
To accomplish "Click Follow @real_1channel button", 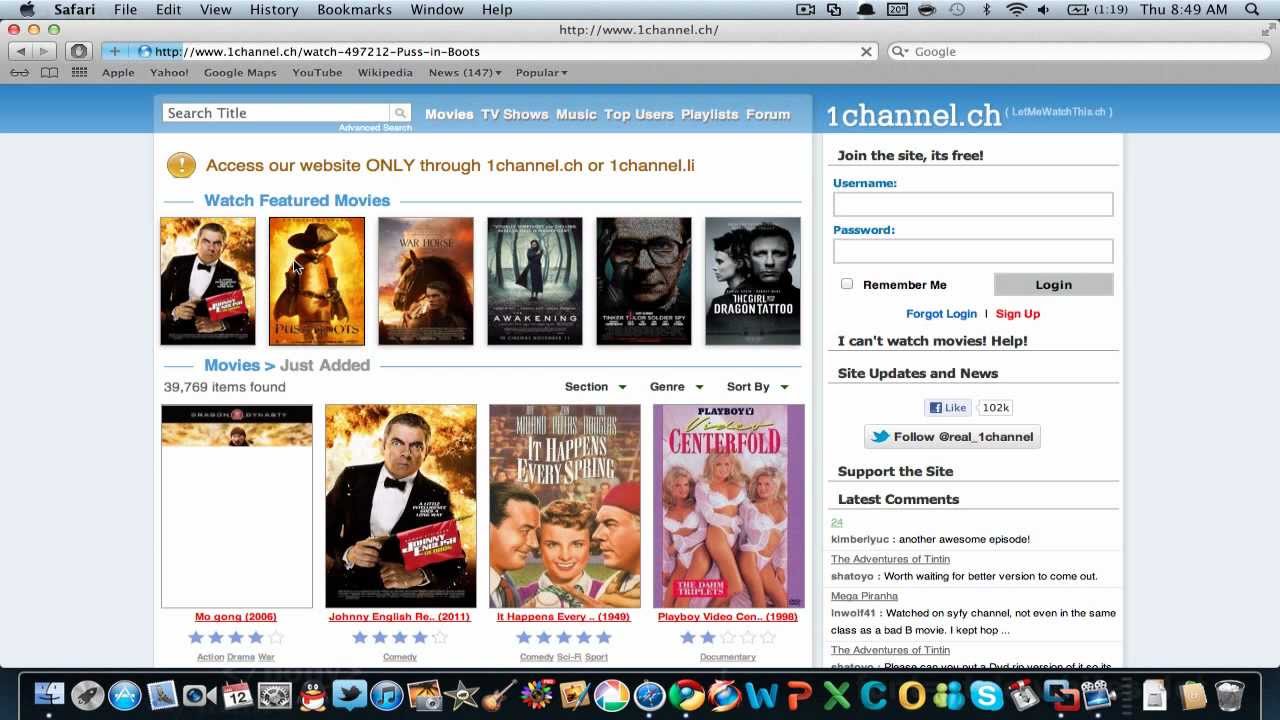I will (952, 436).
